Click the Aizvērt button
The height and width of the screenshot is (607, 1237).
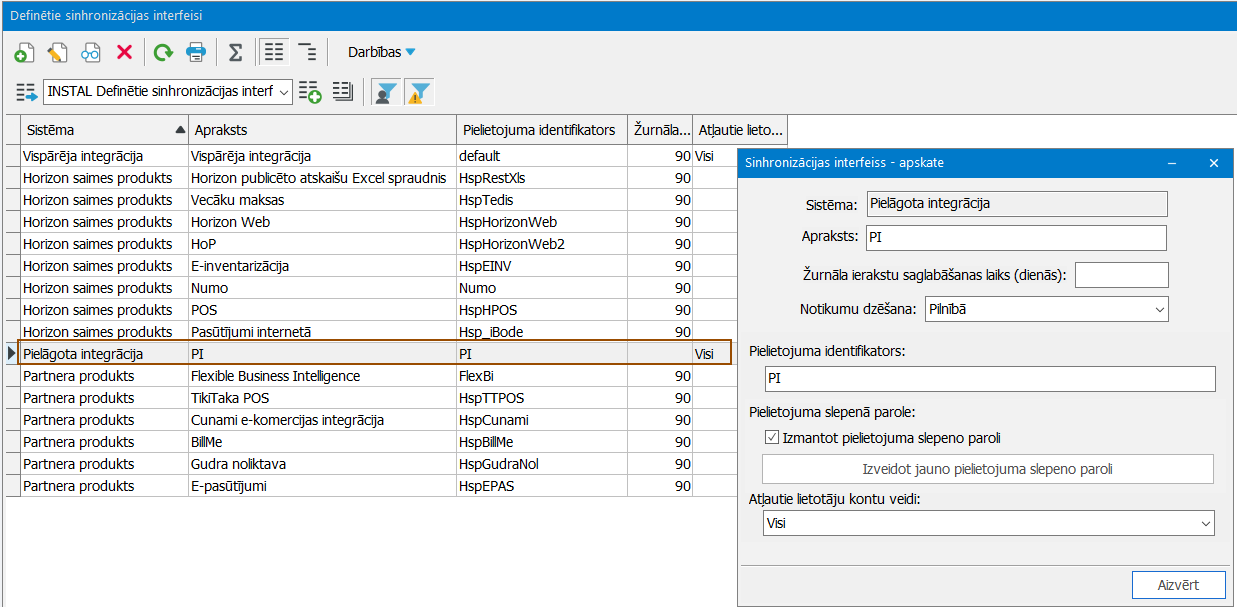[x=1178, y=585]
